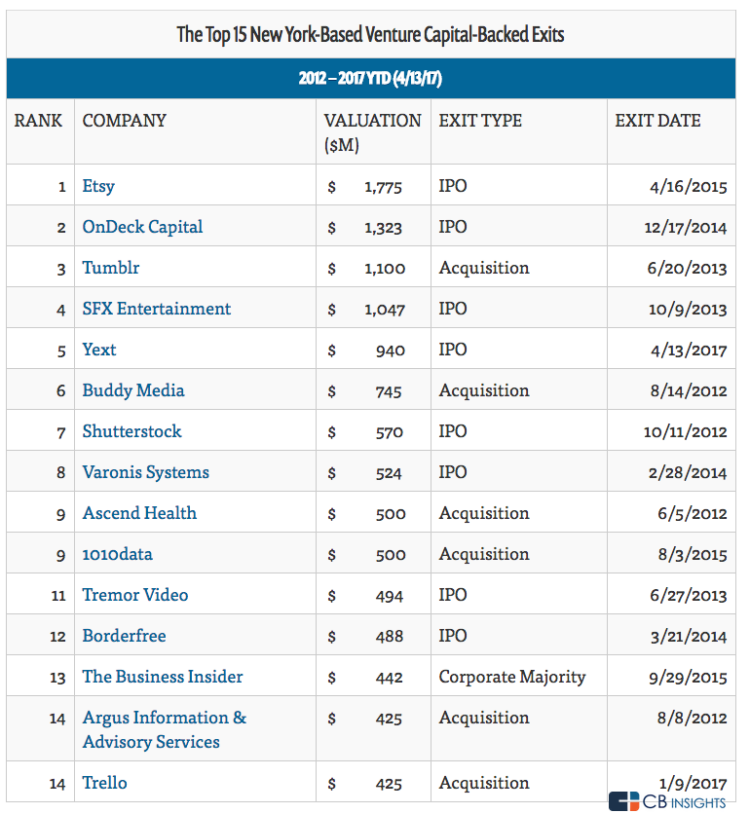This screenshot has width=750, height=813.
Task: Open the OnDeck Capital link
Action: [x=142, y=227]
